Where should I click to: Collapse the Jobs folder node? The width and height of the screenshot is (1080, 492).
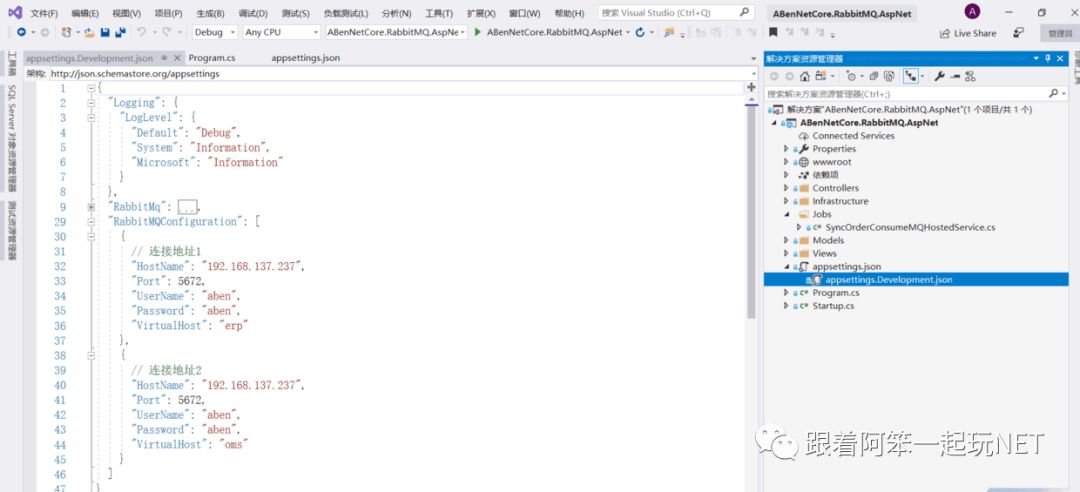pos(786,214)
